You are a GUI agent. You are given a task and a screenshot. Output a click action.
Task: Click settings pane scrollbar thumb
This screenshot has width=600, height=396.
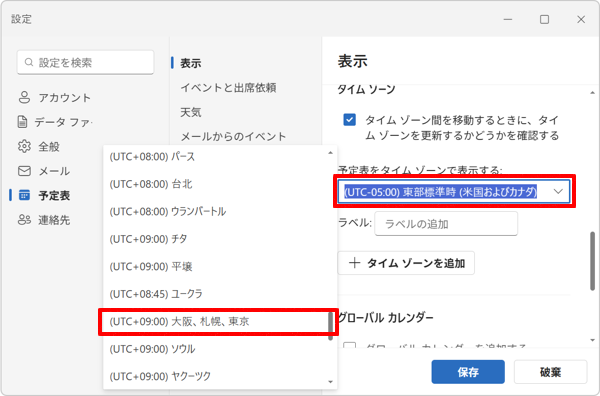click(x=592, y=261)
